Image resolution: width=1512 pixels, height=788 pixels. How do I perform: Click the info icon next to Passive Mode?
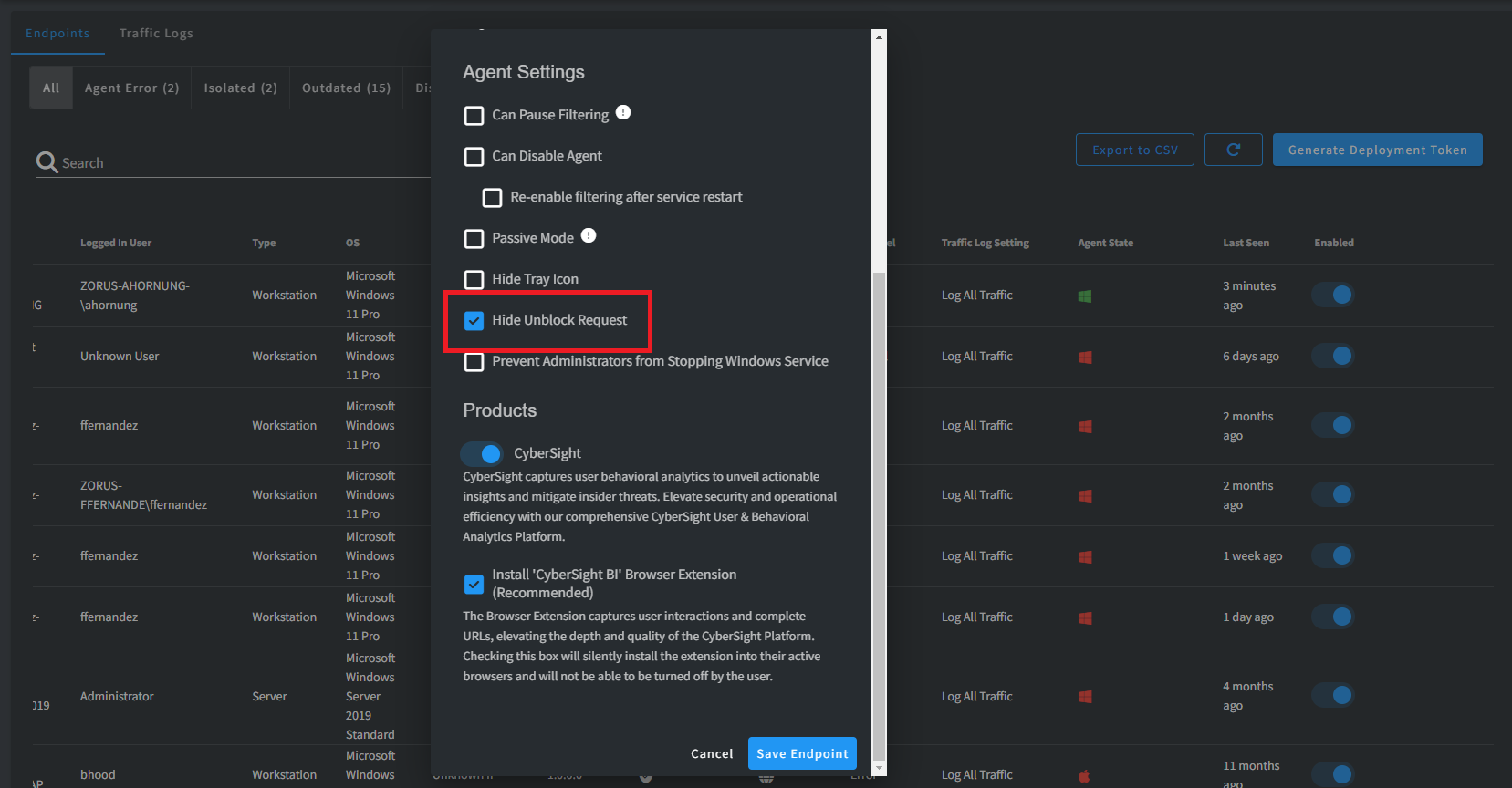589,235
